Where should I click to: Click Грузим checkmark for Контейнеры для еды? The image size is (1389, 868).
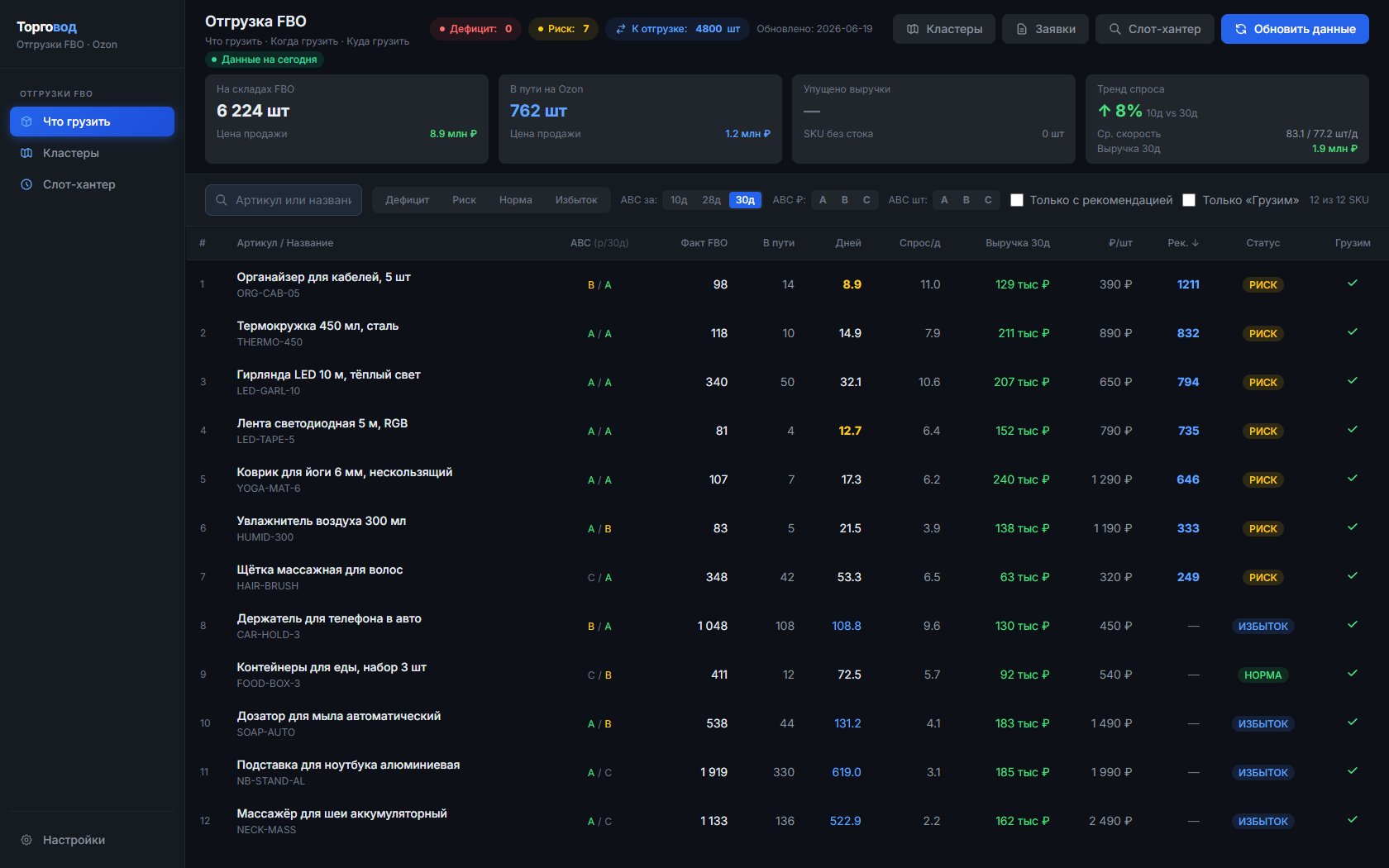[1353, 674]
